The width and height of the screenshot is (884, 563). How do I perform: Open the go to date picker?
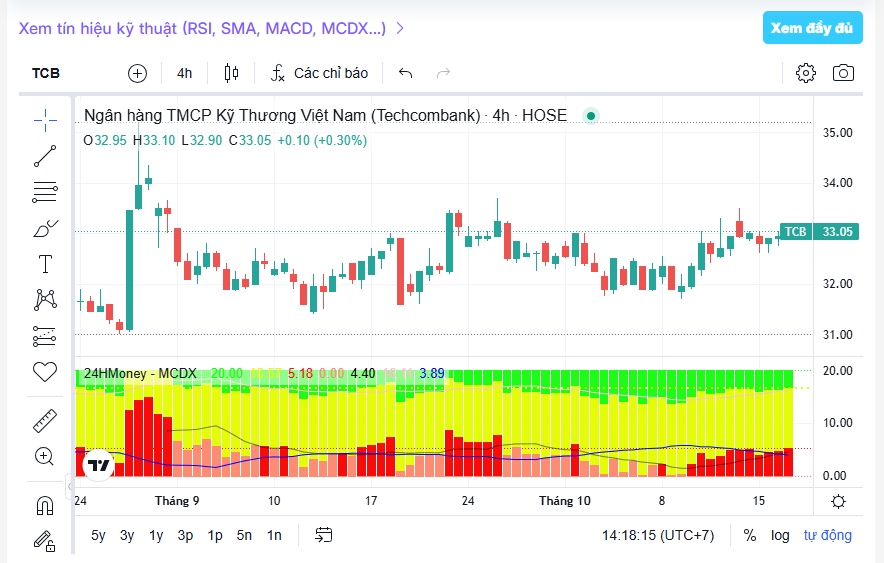coord(324,535)
